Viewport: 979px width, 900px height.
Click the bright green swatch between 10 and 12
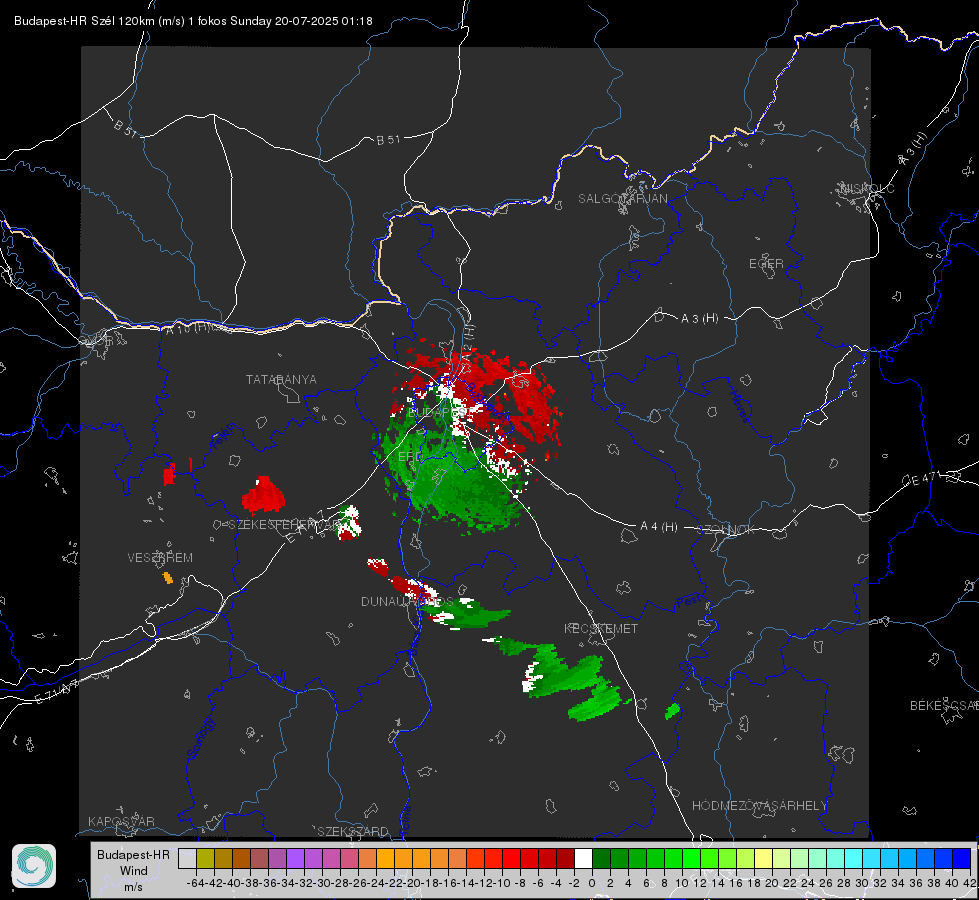691,859
